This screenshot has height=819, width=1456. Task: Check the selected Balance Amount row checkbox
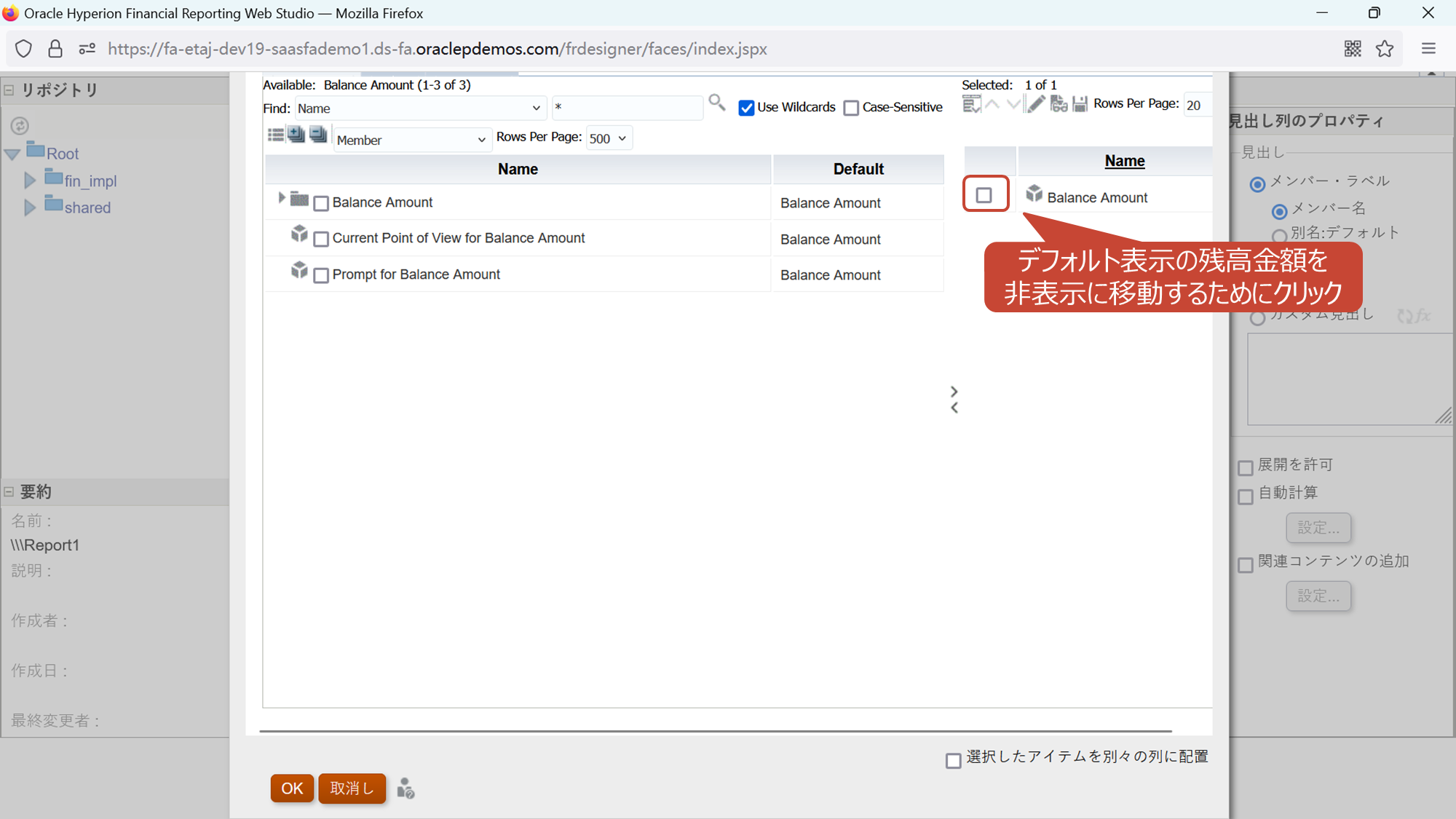point(984,195)
